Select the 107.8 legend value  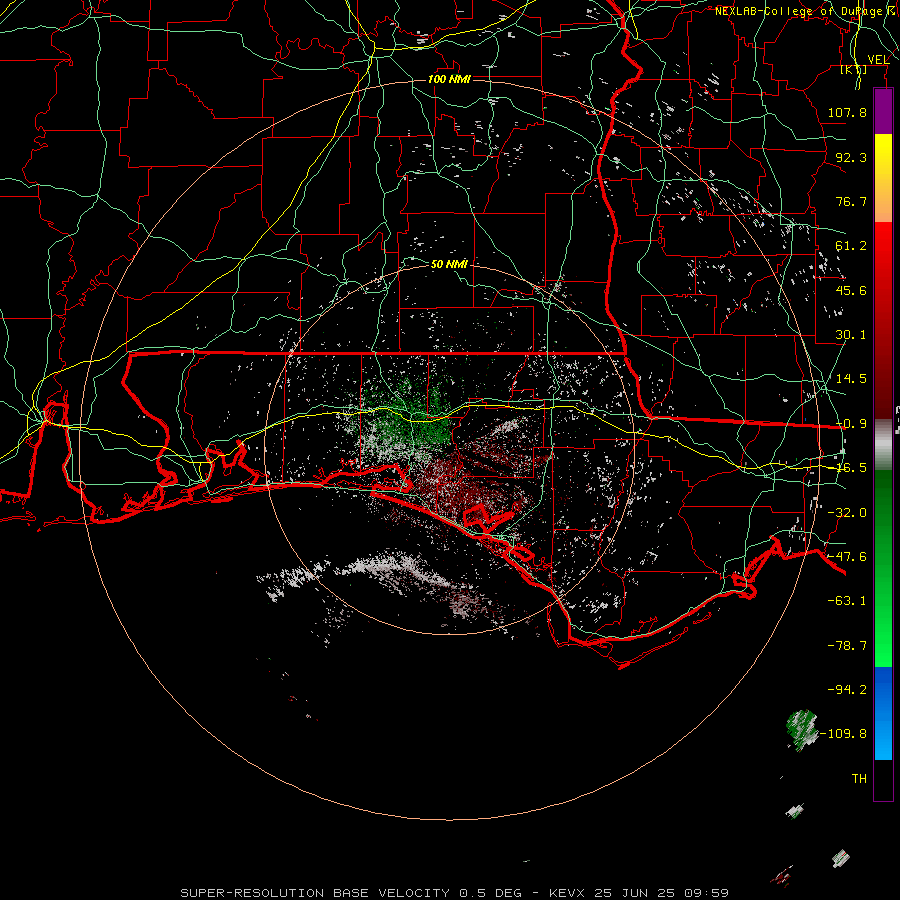(x=847, y=112)
